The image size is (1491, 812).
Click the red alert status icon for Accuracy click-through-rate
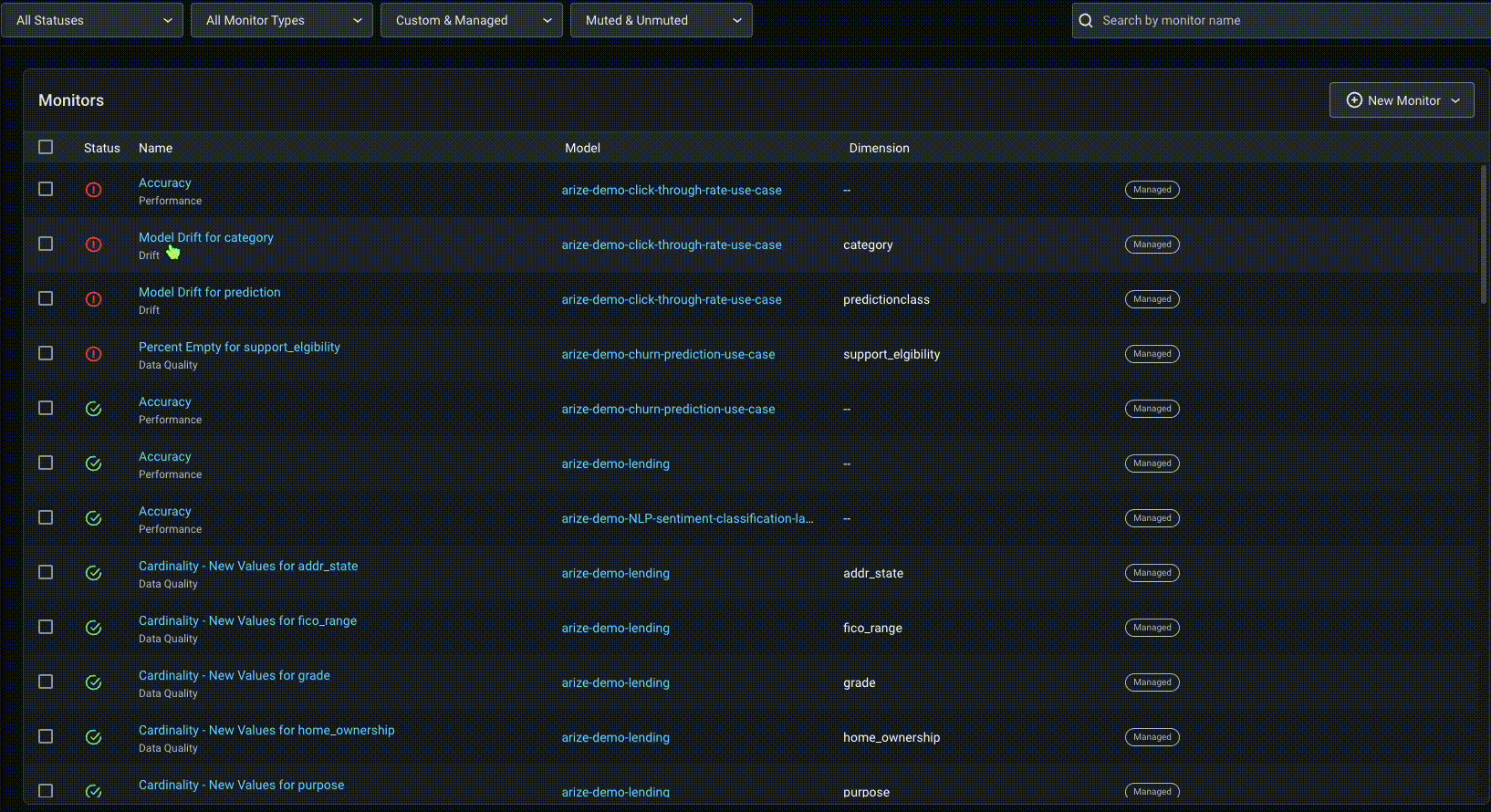click(x=93, y=190)
